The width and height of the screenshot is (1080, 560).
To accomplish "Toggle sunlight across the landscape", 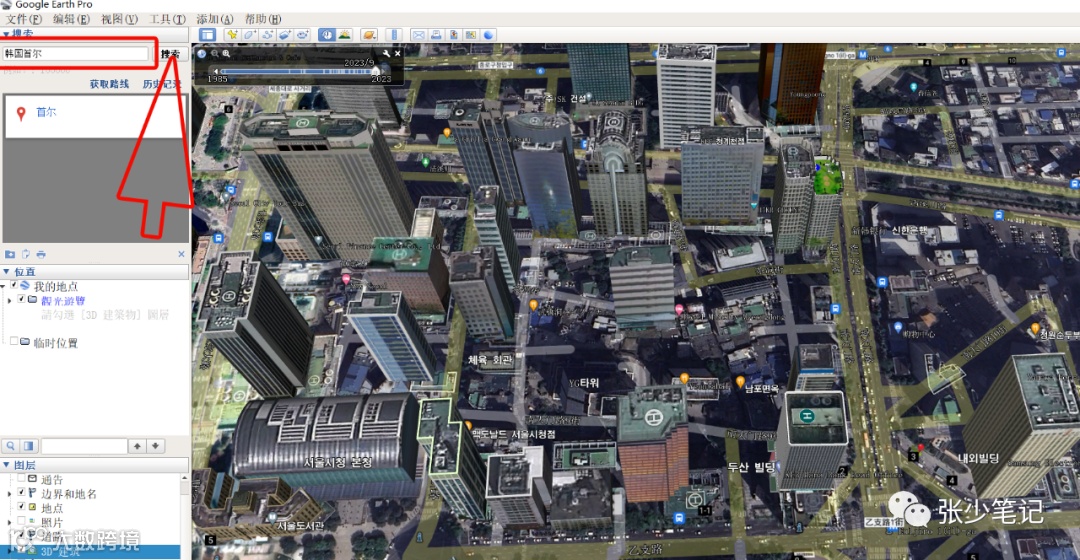I will point(344,34).
